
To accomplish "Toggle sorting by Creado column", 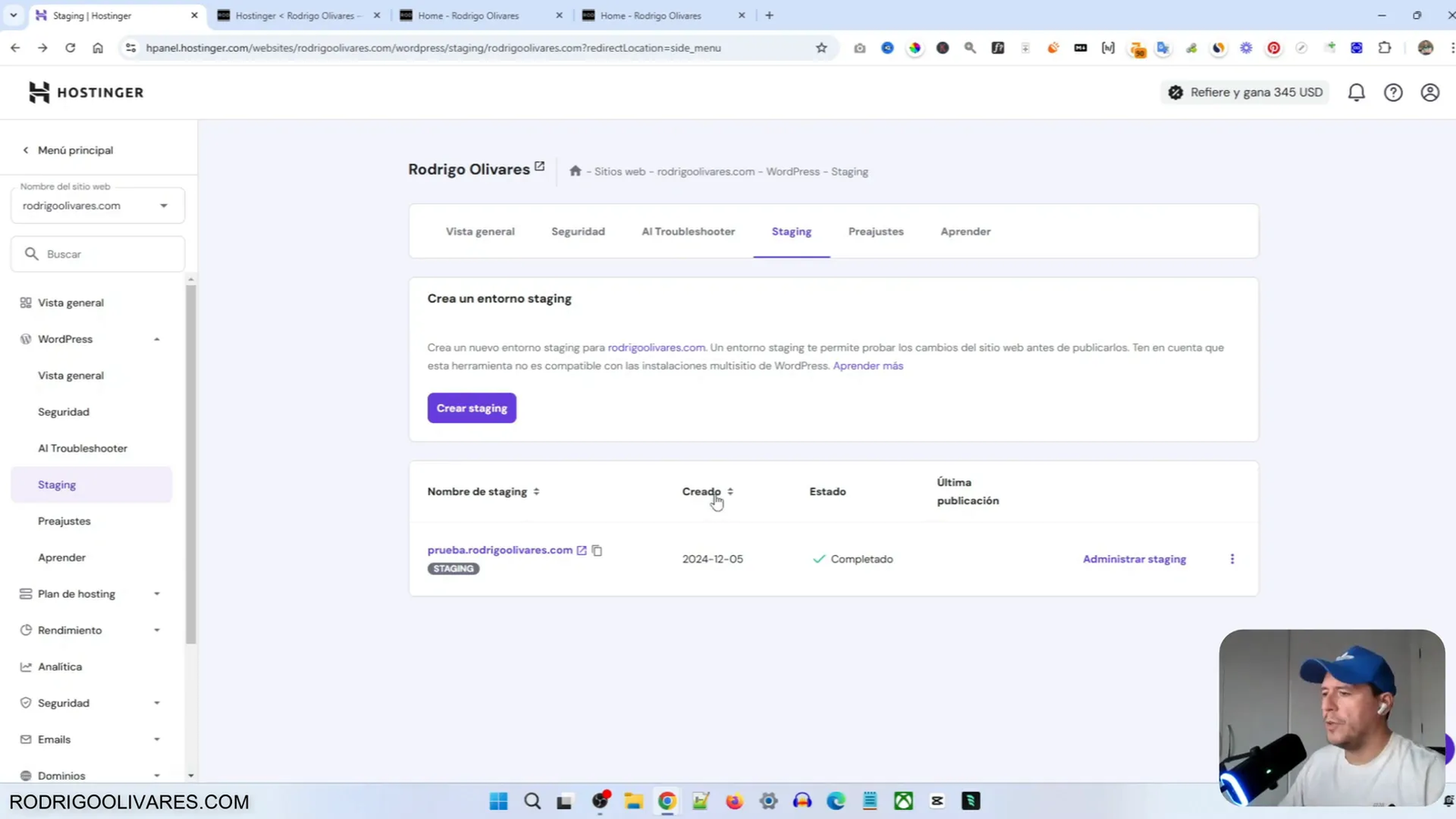I will point(730,491).
